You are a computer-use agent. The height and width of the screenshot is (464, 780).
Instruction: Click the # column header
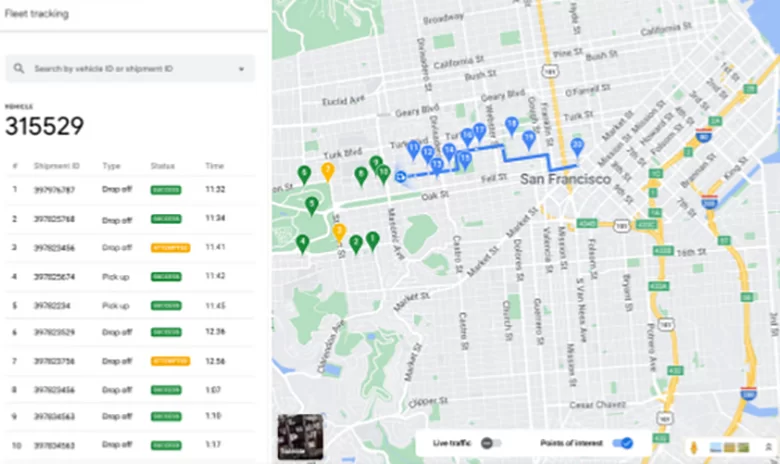point(14,166)
